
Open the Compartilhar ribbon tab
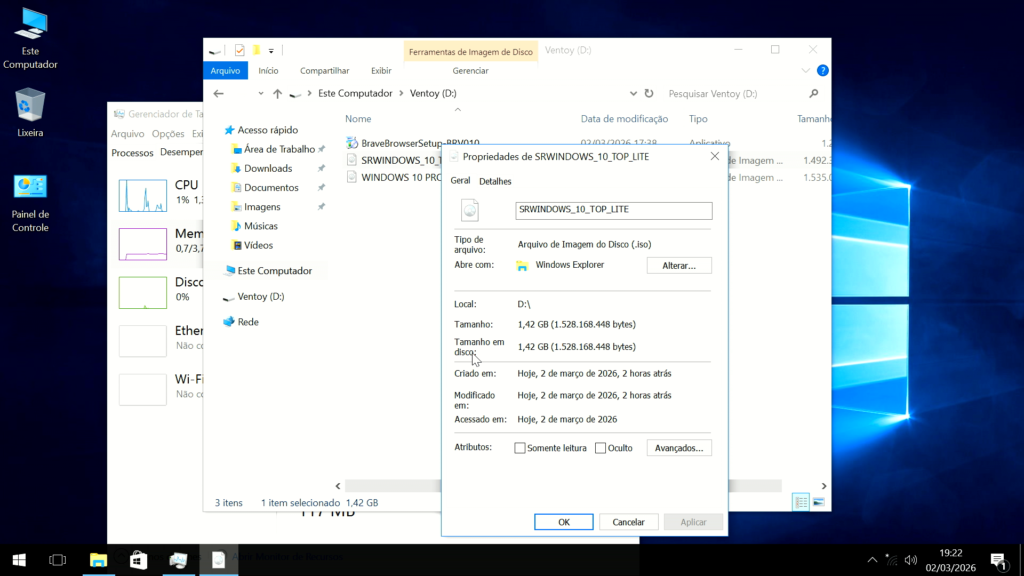pos(324,71)
